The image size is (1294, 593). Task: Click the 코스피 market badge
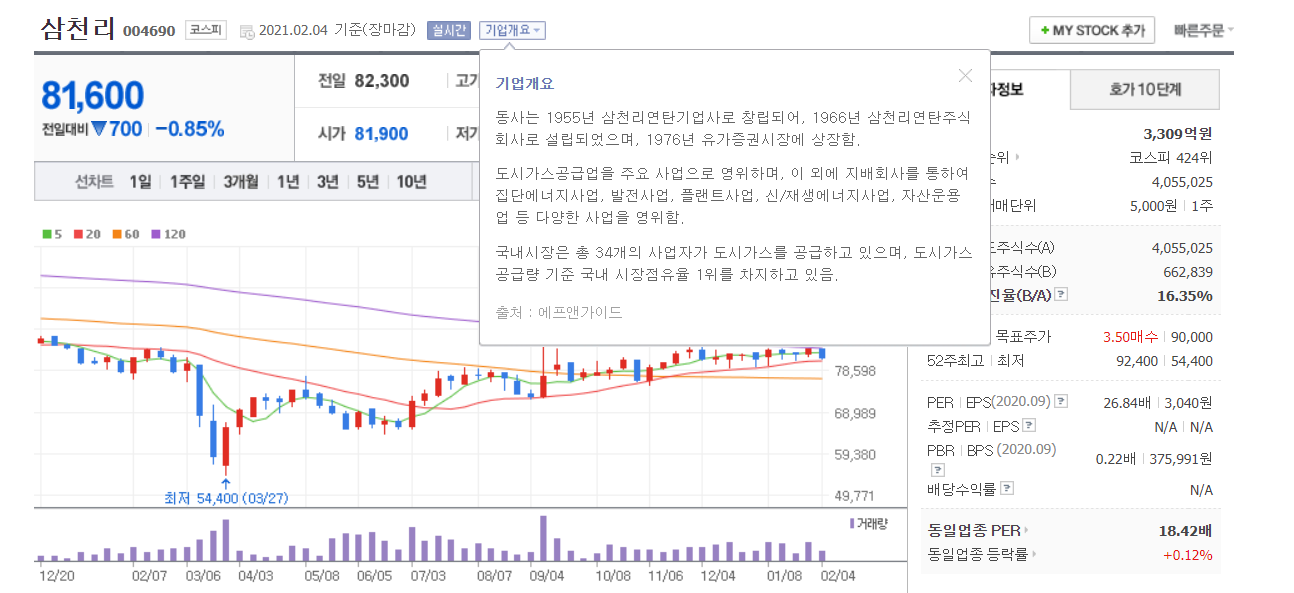(206, 31)
